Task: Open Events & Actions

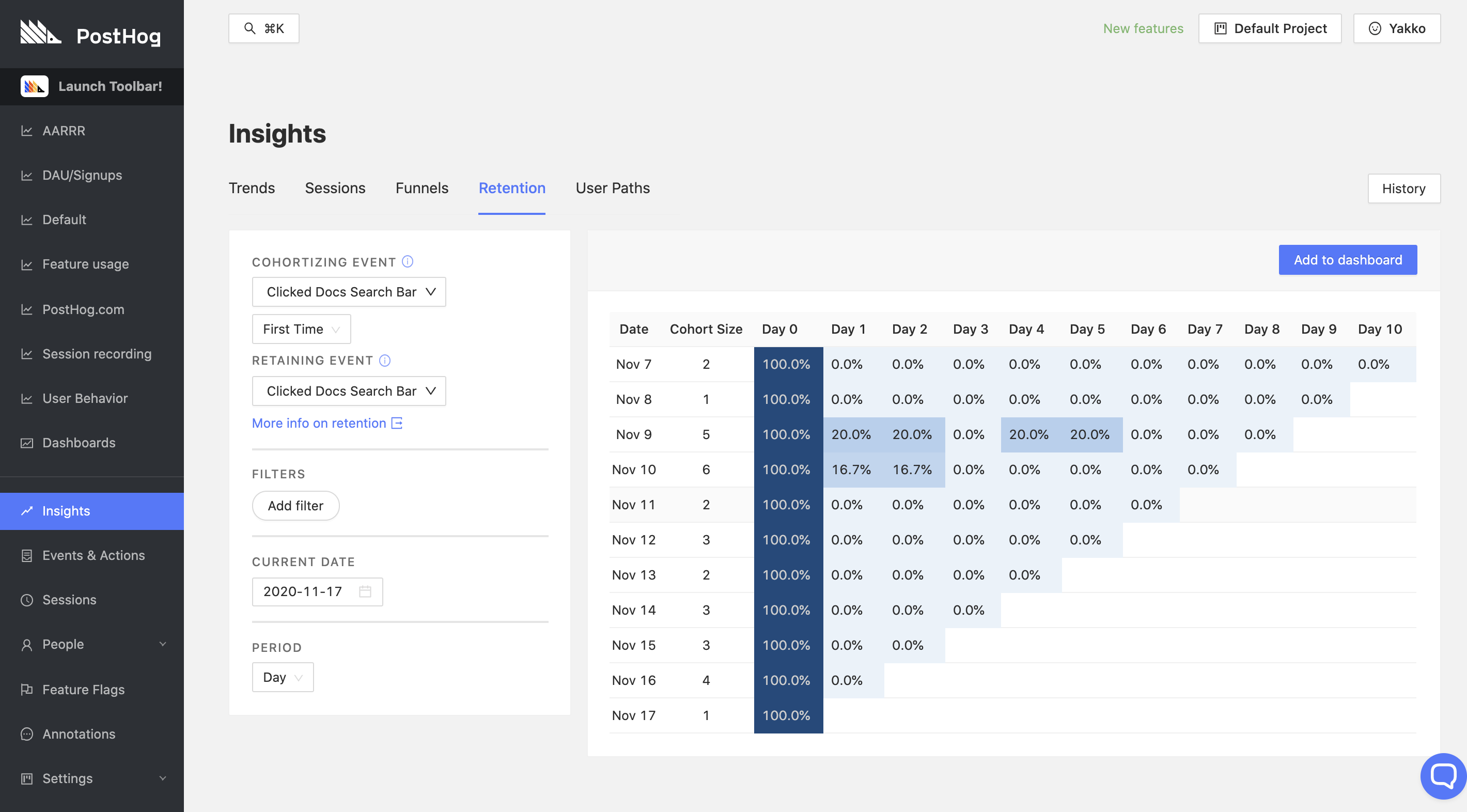Action: coord(93,555)
